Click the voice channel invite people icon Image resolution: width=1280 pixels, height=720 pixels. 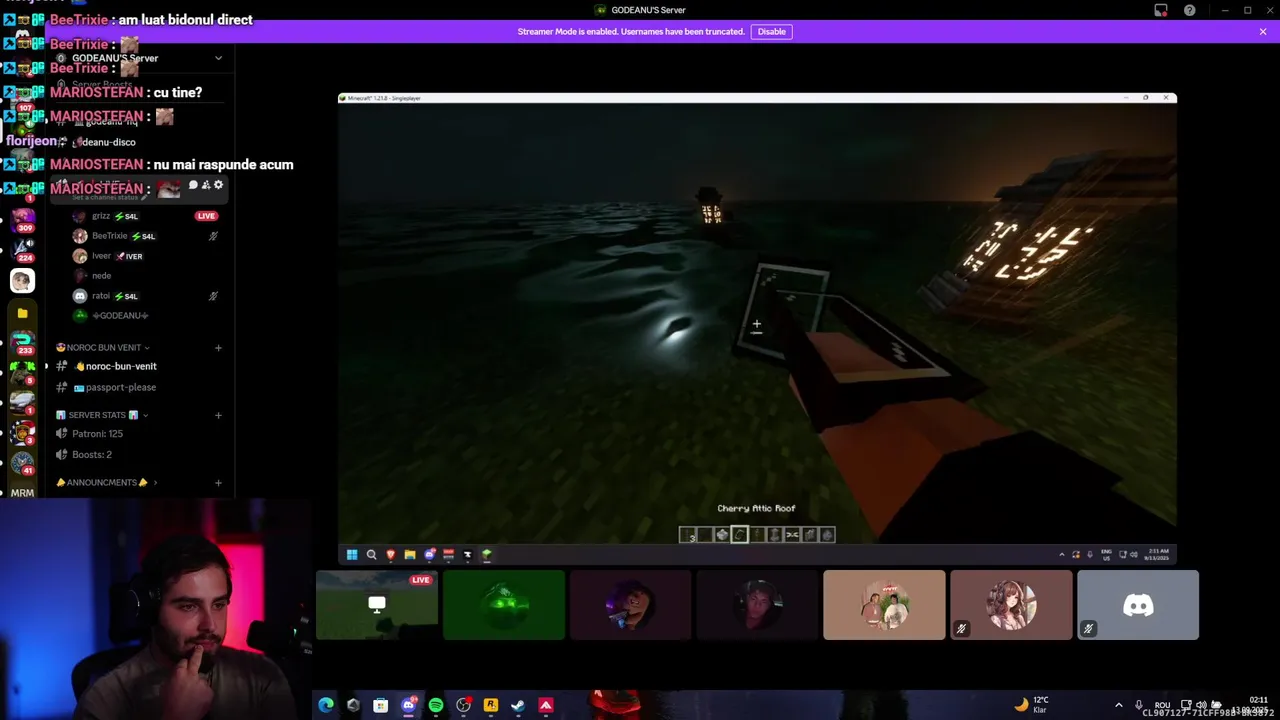pyautogui.click(x=206, y=185)
